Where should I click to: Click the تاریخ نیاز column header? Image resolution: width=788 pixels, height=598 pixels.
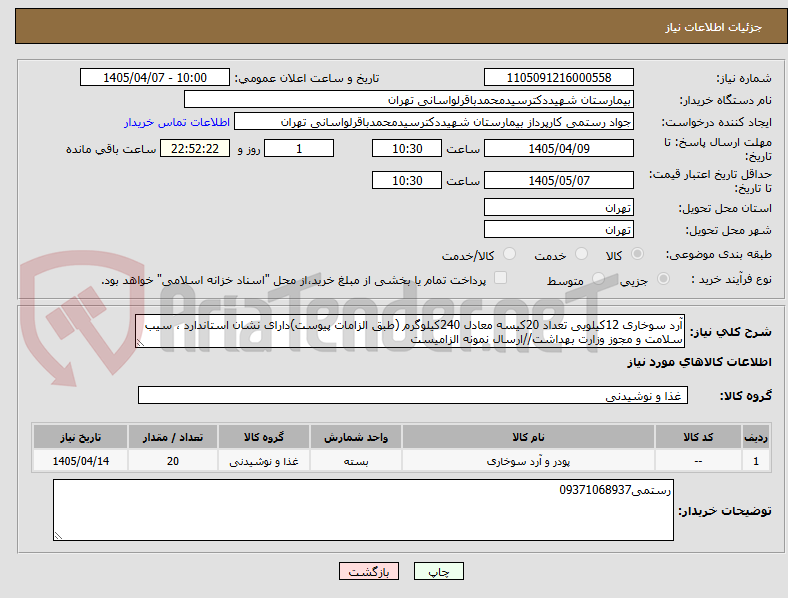[x=80, y=437]
